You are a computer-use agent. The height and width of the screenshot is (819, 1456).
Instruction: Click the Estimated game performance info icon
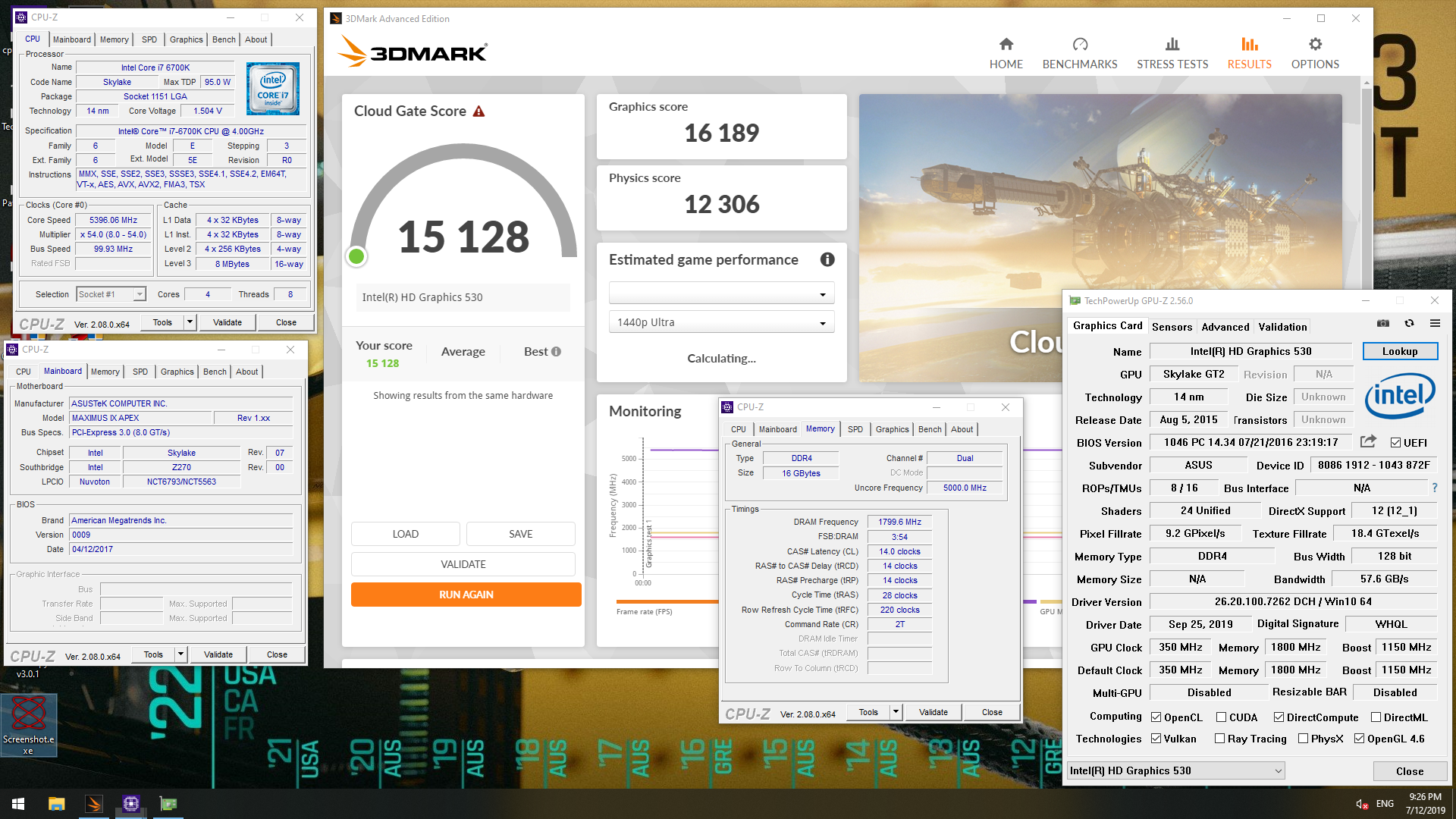tap(827, 259)
